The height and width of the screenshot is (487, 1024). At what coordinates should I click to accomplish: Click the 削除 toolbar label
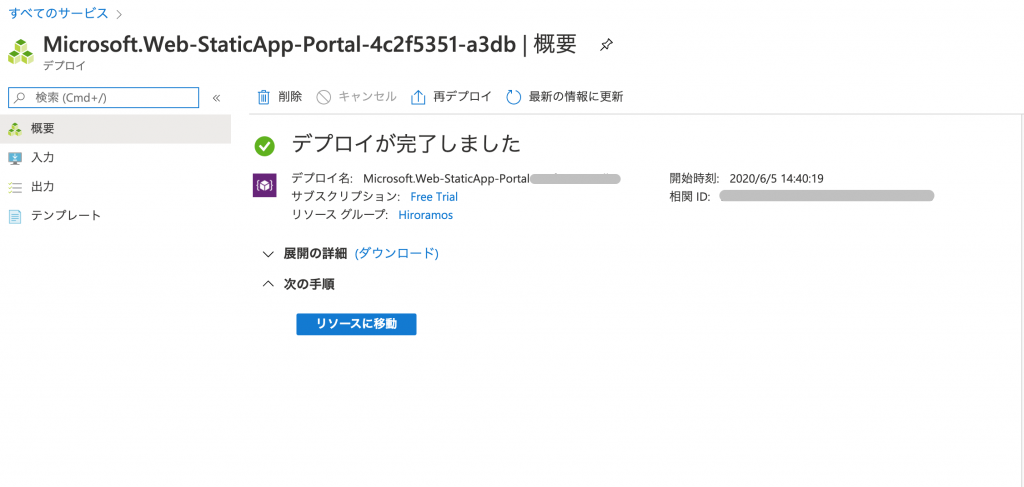pyautogui.click(x=290, y=97)
